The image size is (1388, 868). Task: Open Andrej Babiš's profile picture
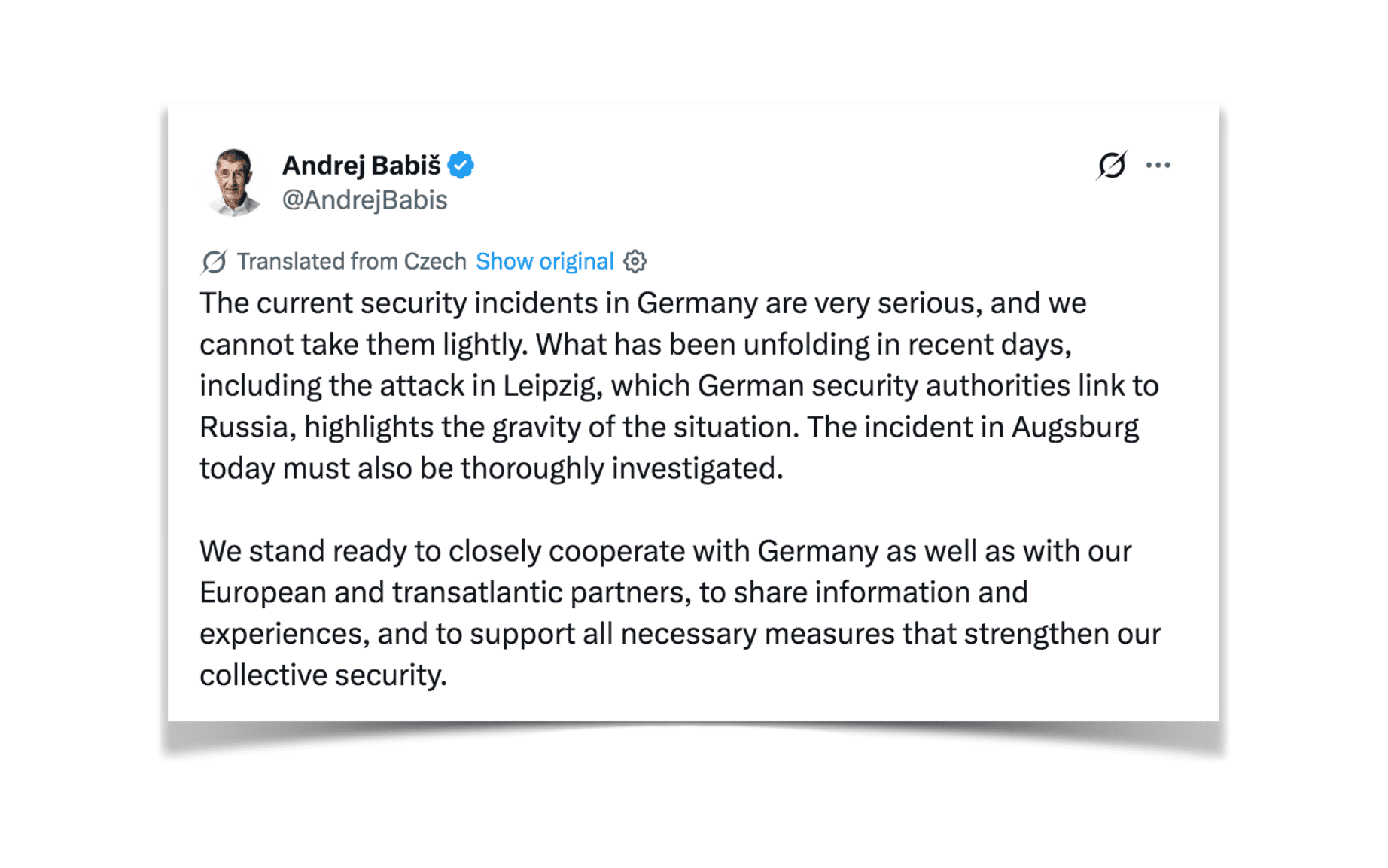(x=233, y=182)
